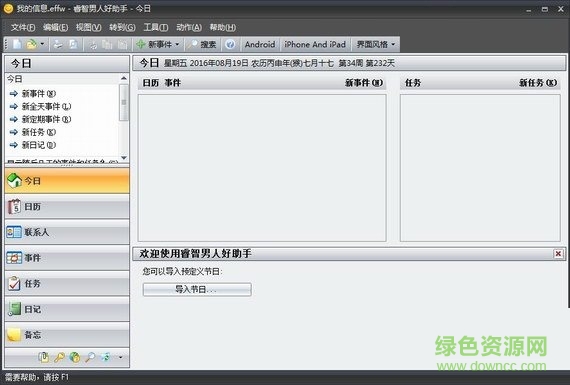Open the 转到(G) menu
570x385 pixels.
tap(122, 27)
